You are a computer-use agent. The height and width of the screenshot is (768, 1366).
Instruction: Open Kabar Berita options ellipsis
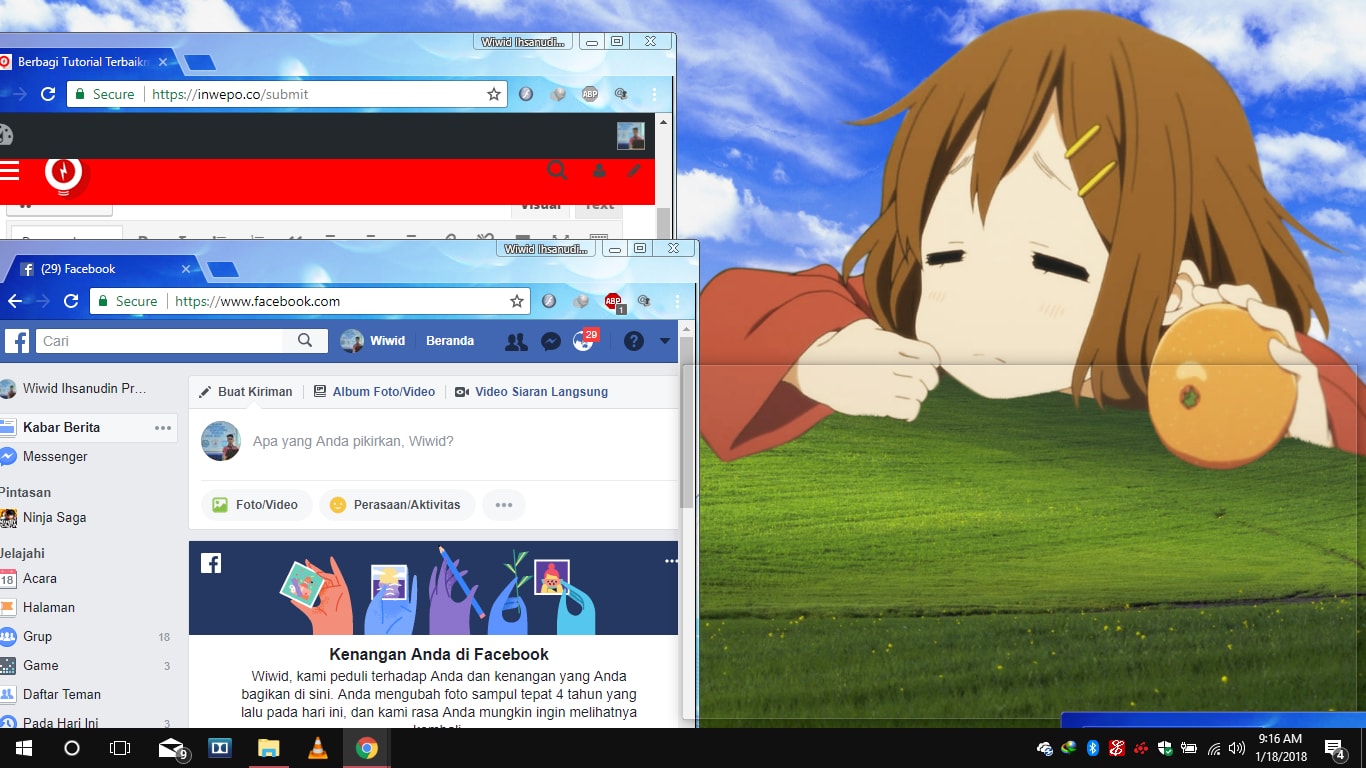coord(163,428)
